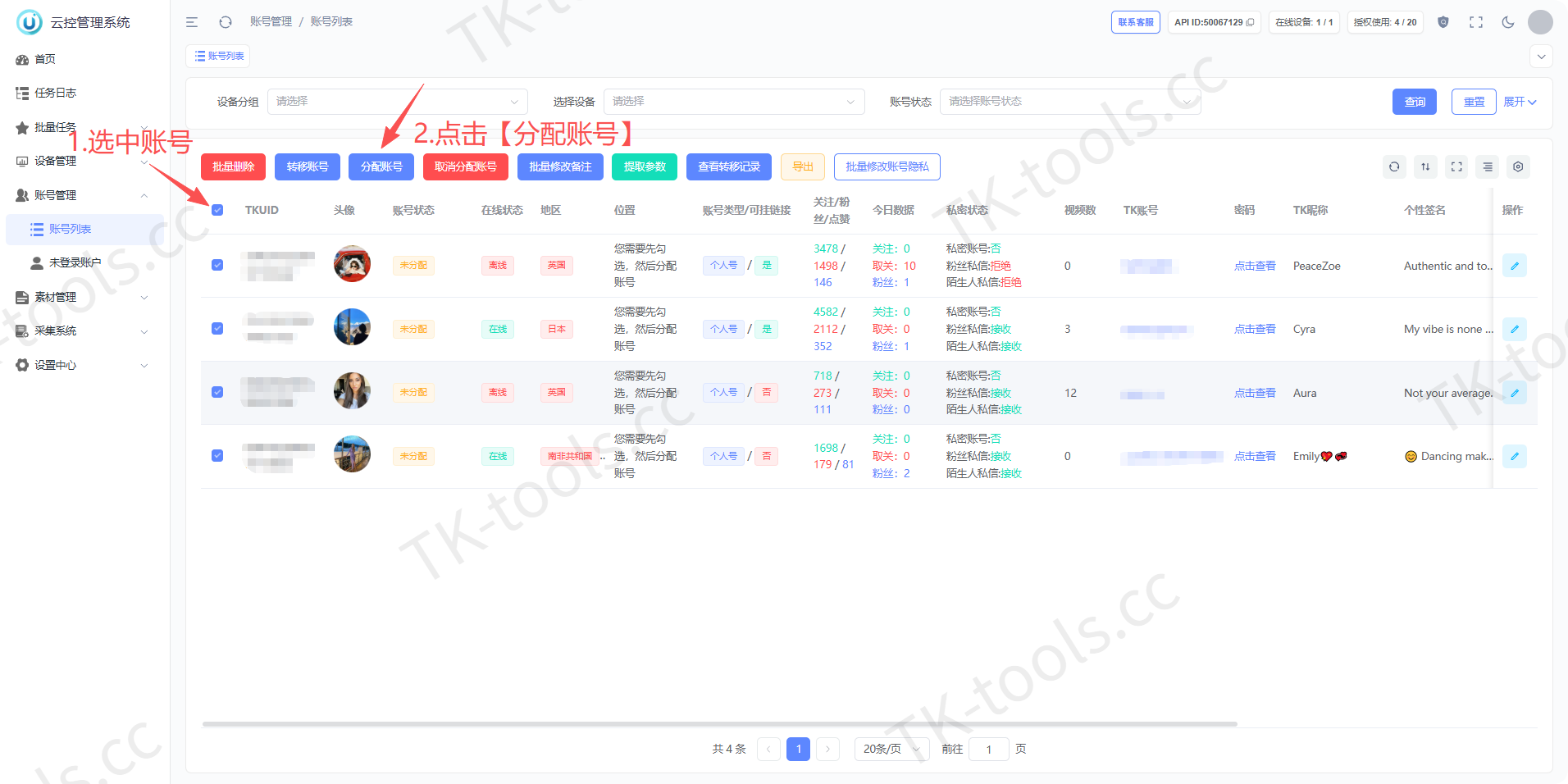The width and height of the screenshot is (1568, 784).
Task: Open the user avatar menu
Action: coord(1540,22)
